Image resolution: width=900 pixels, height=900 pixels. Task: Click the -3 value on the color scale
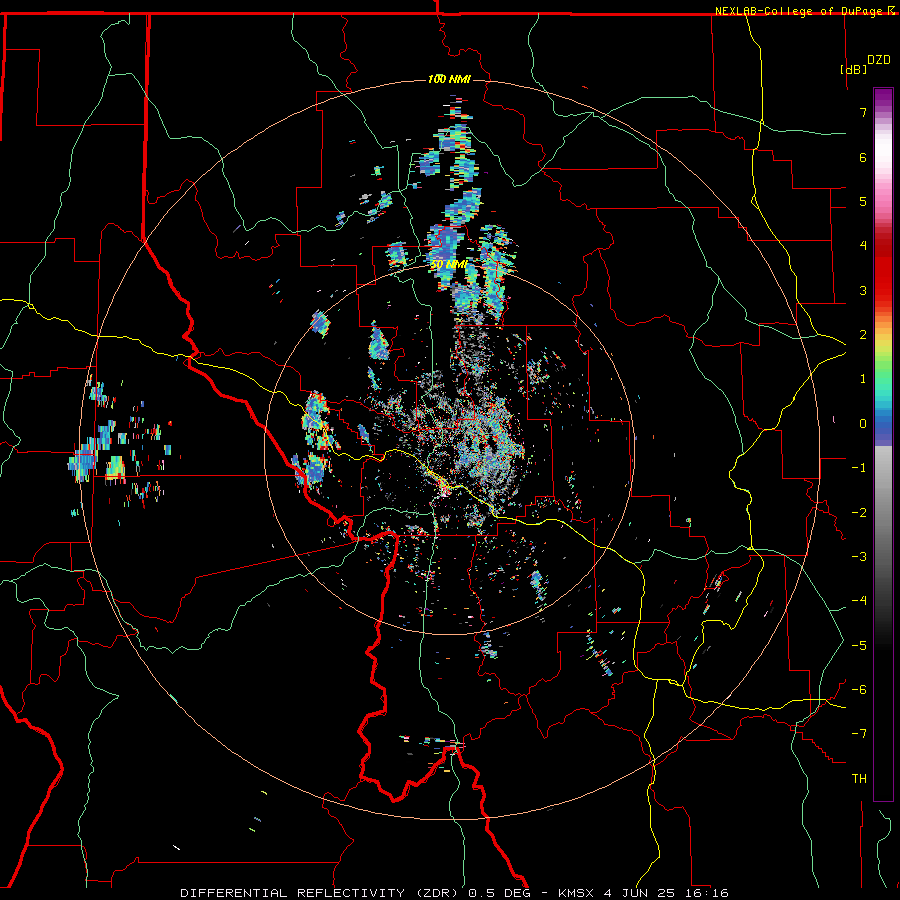coord(859,557)
